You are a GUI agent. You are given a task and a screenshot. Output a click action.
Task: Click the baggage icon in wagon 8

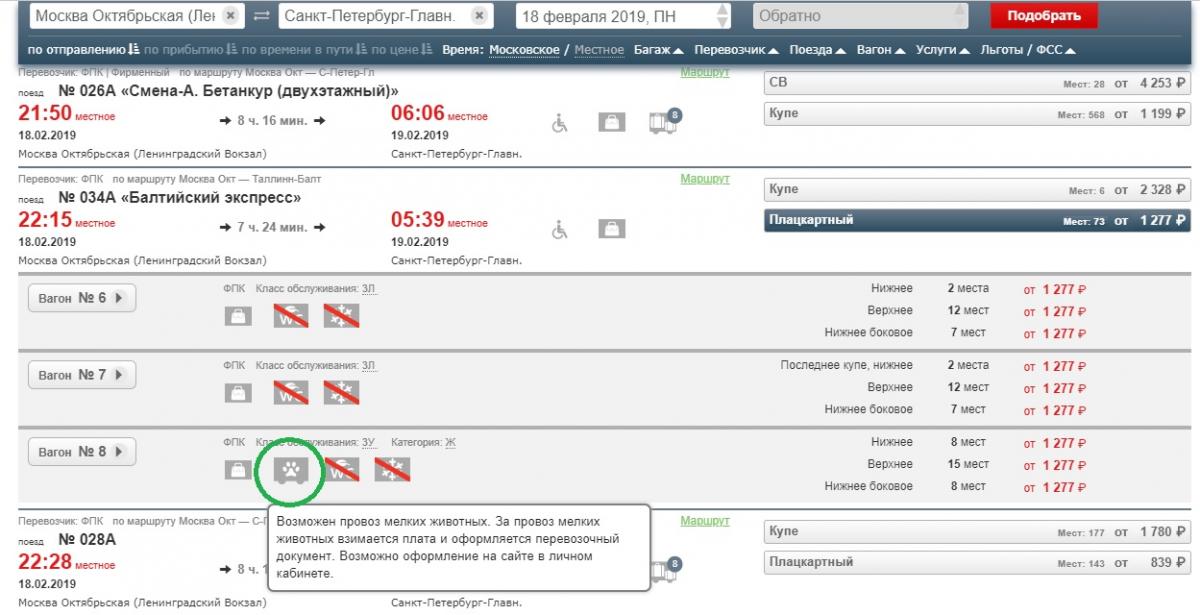pos(238,470)
